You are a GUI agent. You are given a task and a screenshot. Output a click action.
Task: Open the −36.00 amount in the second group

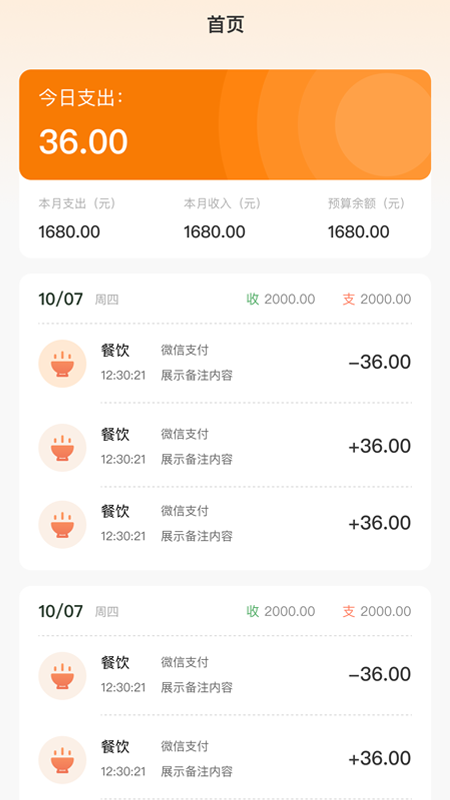pos(380,674)
